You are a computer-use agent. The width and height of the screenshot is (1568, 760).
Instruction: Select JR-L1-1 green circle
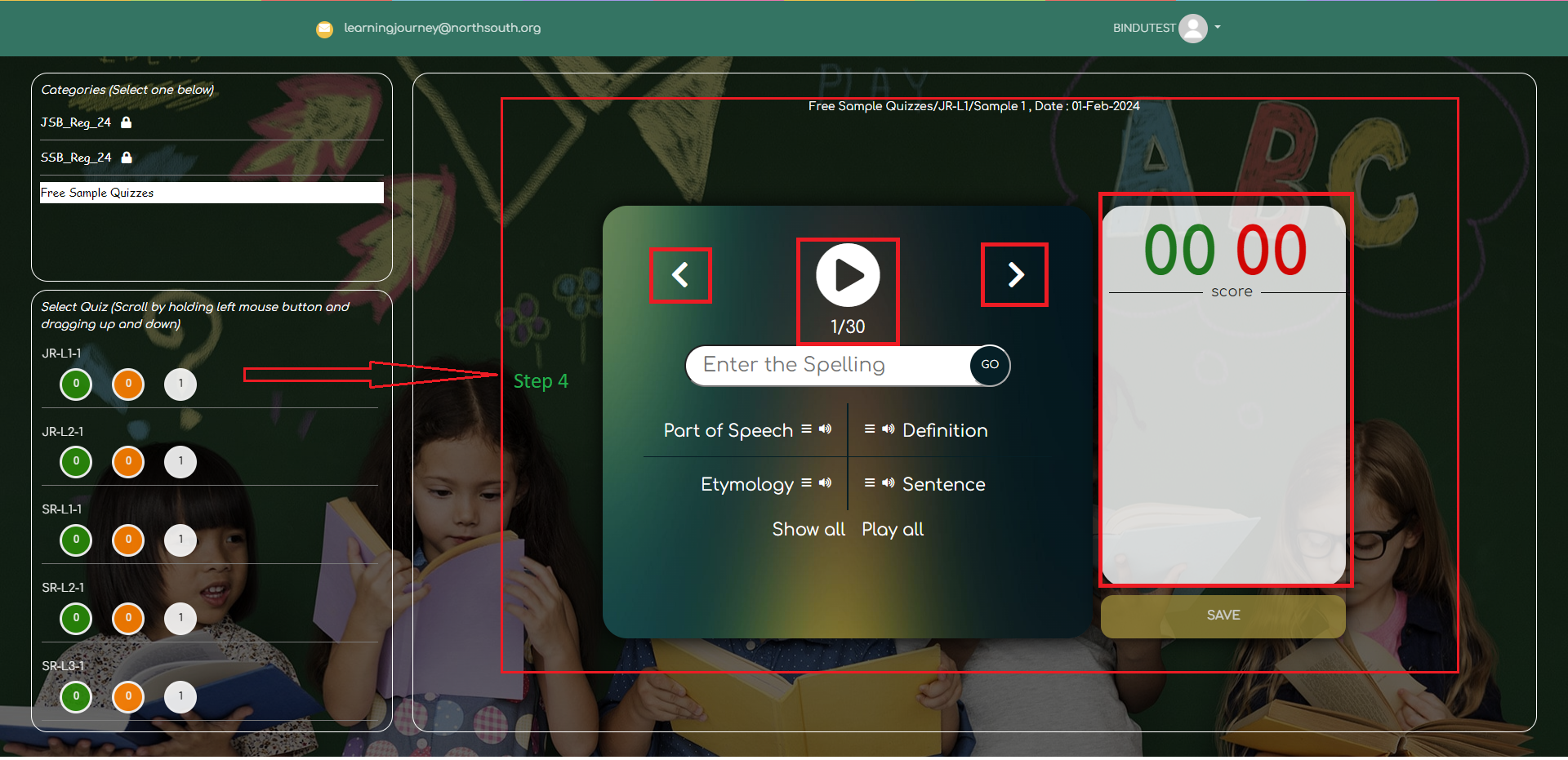[x=76, y=384]
